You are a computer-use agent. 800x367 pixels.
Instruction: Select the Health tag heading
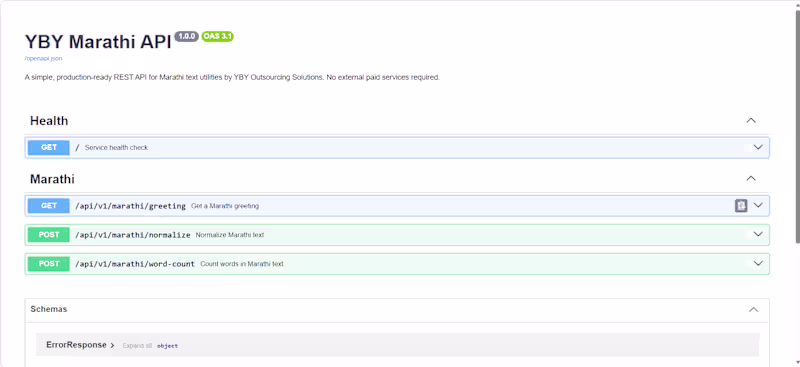click(x=49, y=121)
